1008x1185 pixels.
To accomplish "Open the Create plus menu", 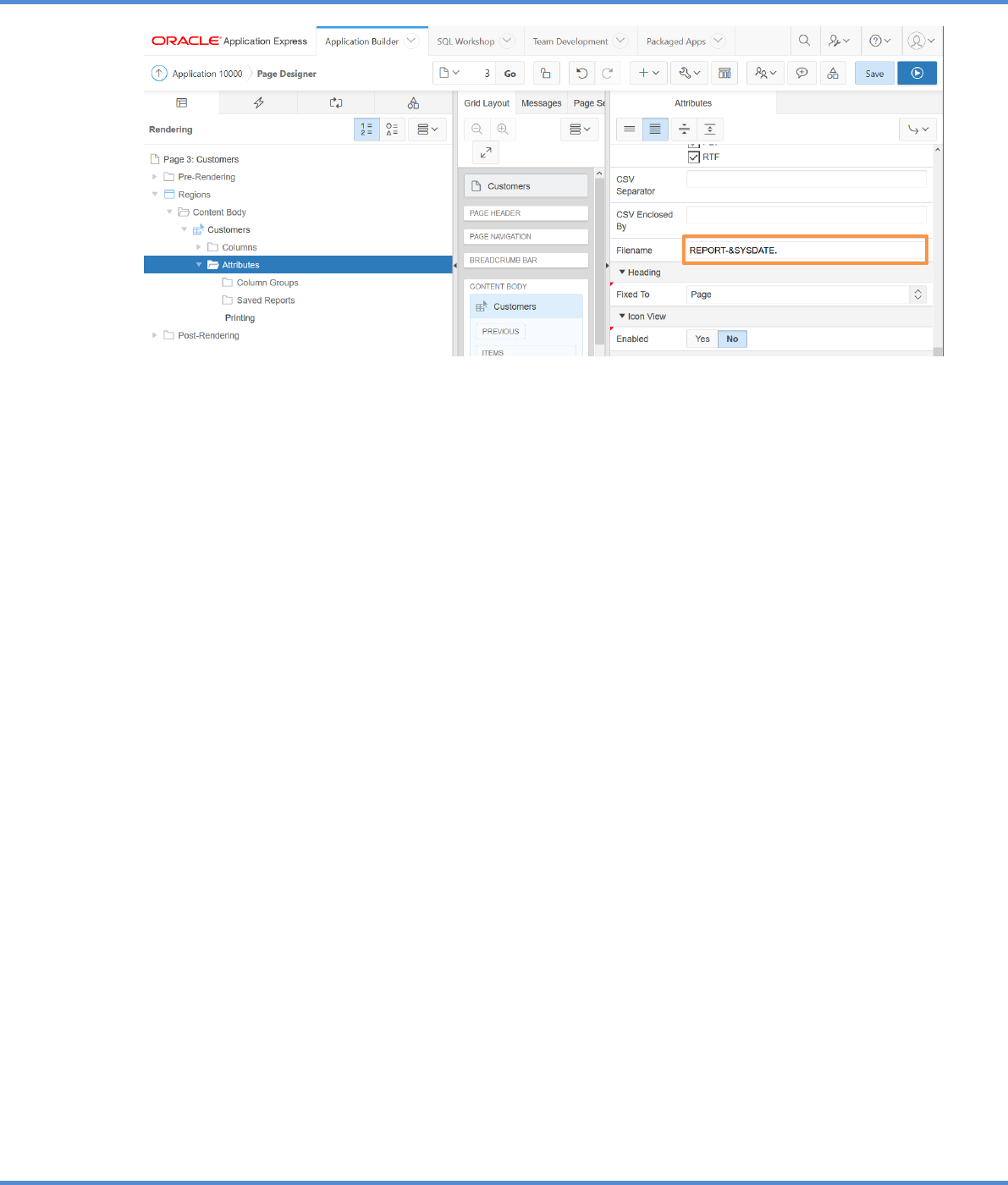I will (649, 74).
